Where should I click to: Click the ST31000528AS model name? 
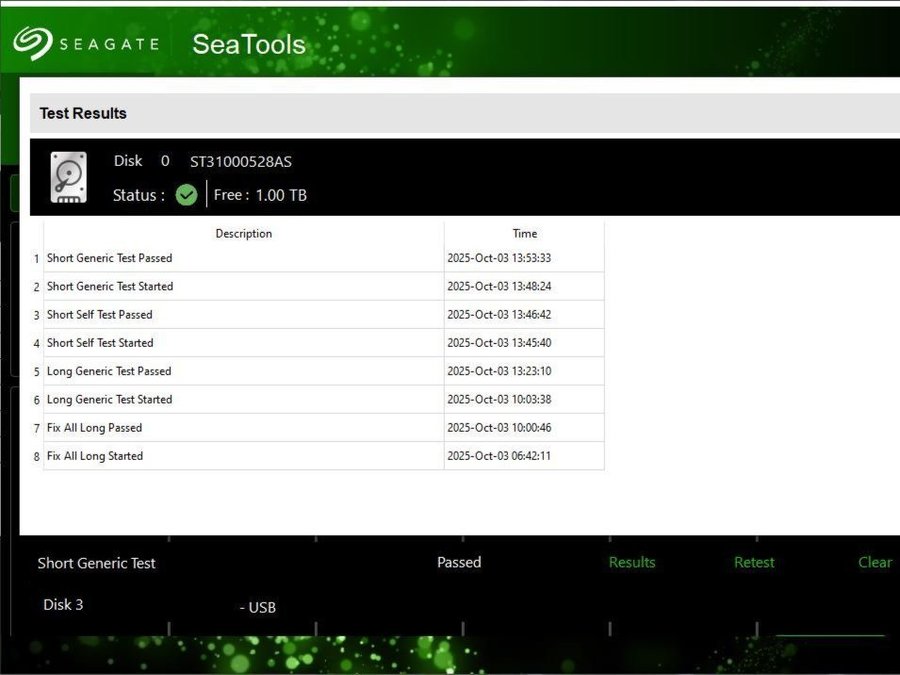pos(241,162)
